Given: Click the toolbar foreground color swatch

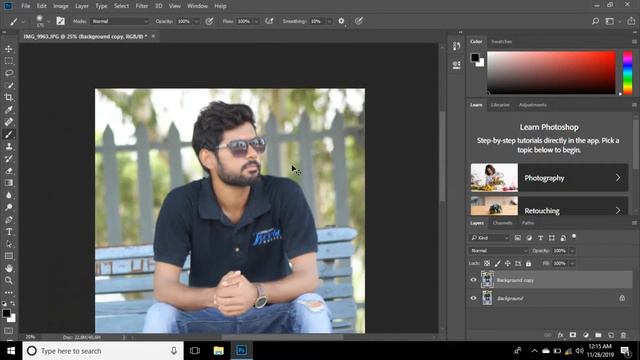Looking at the screenshot, I should tap(6, 313).
